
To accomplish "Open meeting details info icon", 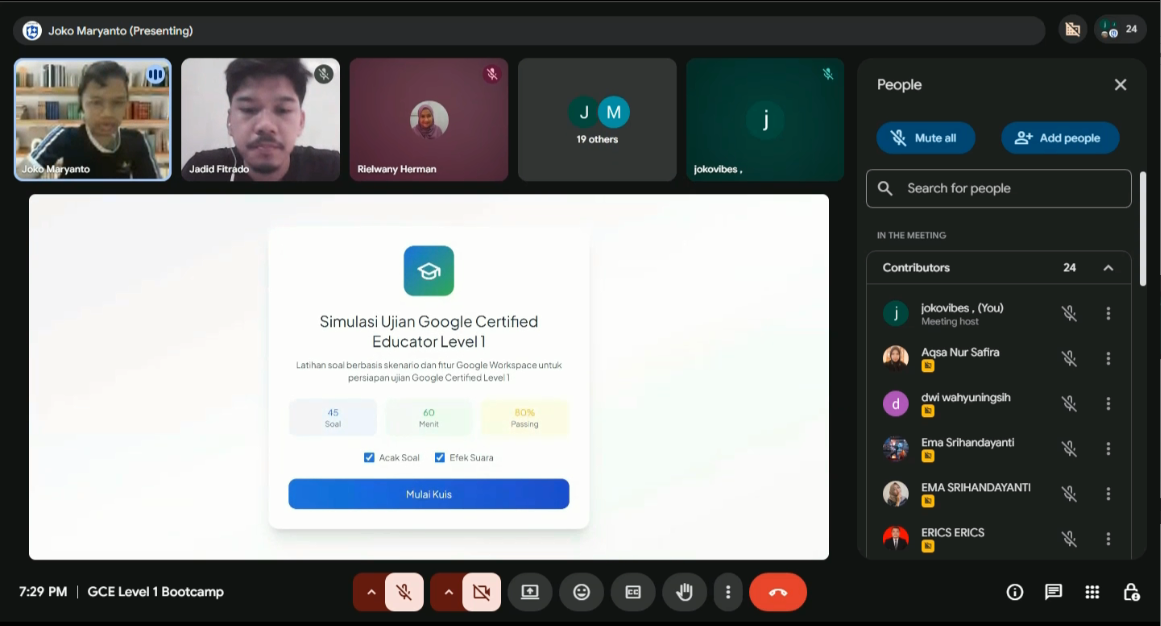I will (x=1014, y=592).
